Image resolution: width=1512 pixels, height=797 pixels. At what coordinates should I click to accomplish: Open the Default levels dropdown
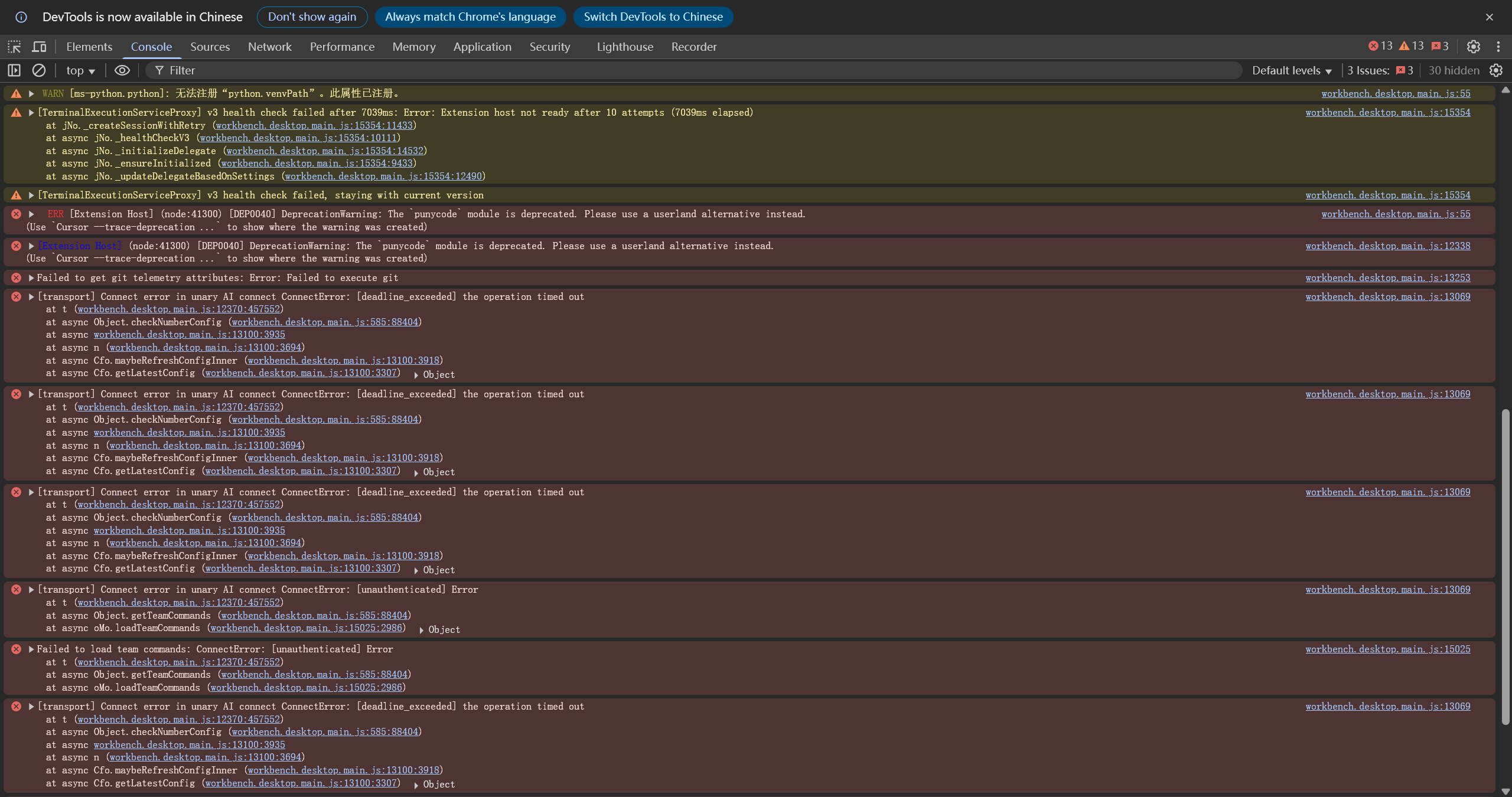pos(1292,71)
